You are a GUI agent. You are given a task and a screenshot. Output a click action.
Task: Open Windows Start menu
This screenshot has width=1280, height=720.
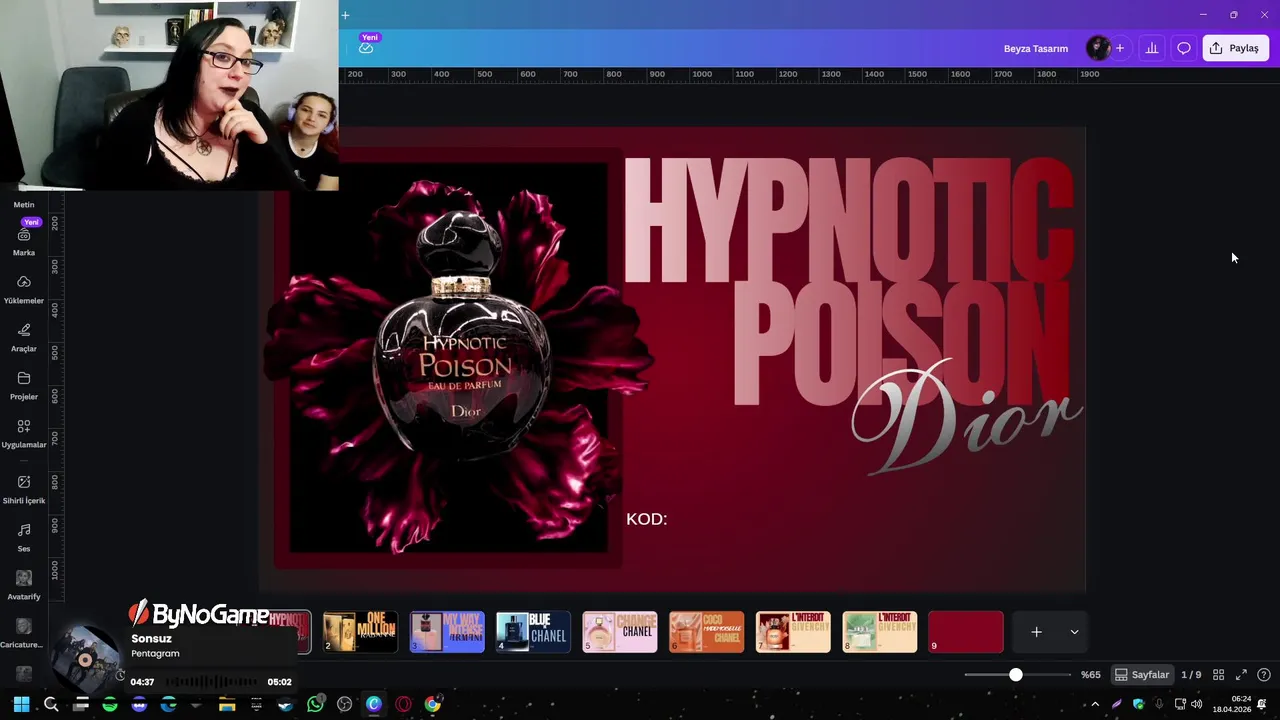coord(21,705)
